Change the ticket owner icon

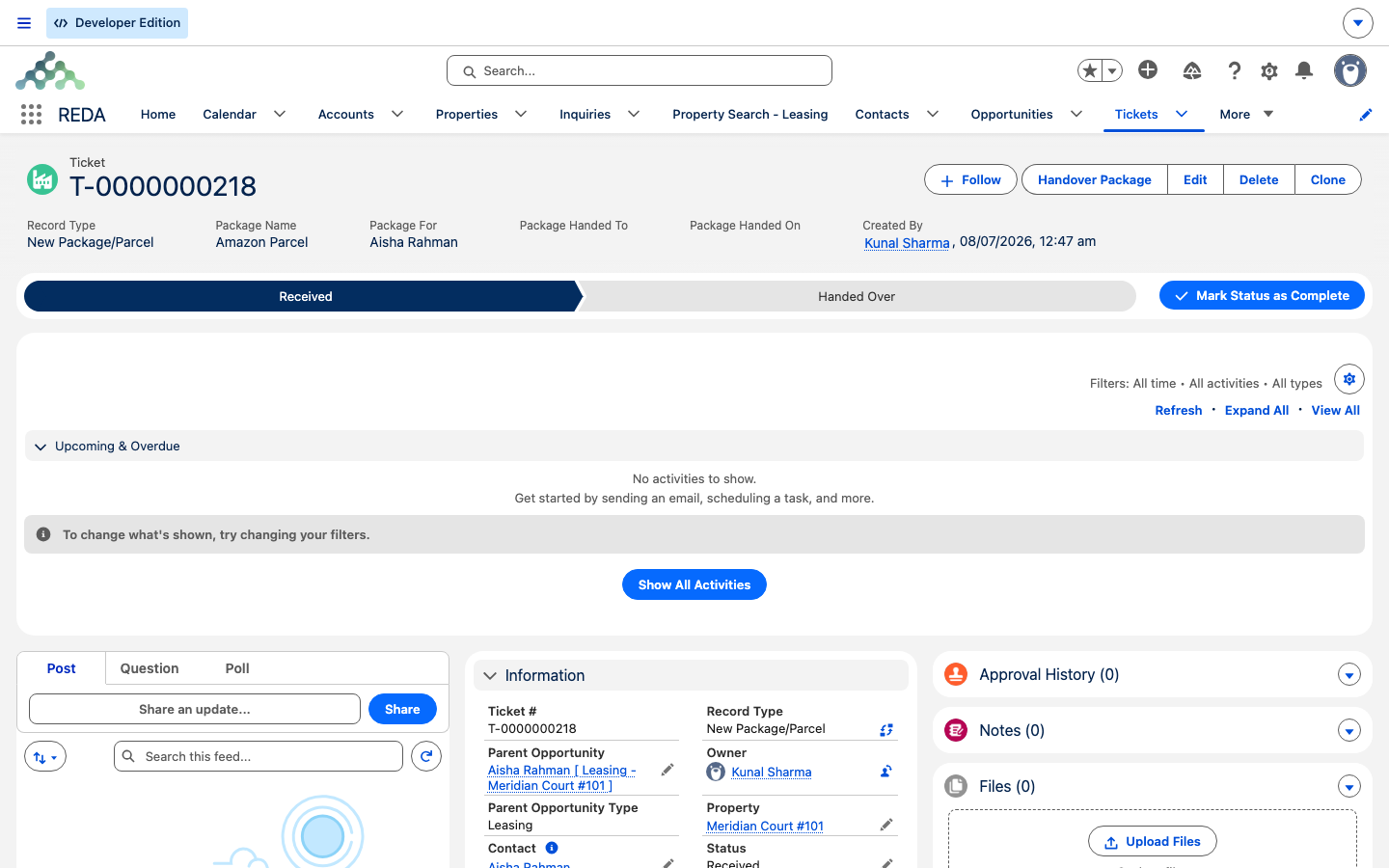point(886,772)
